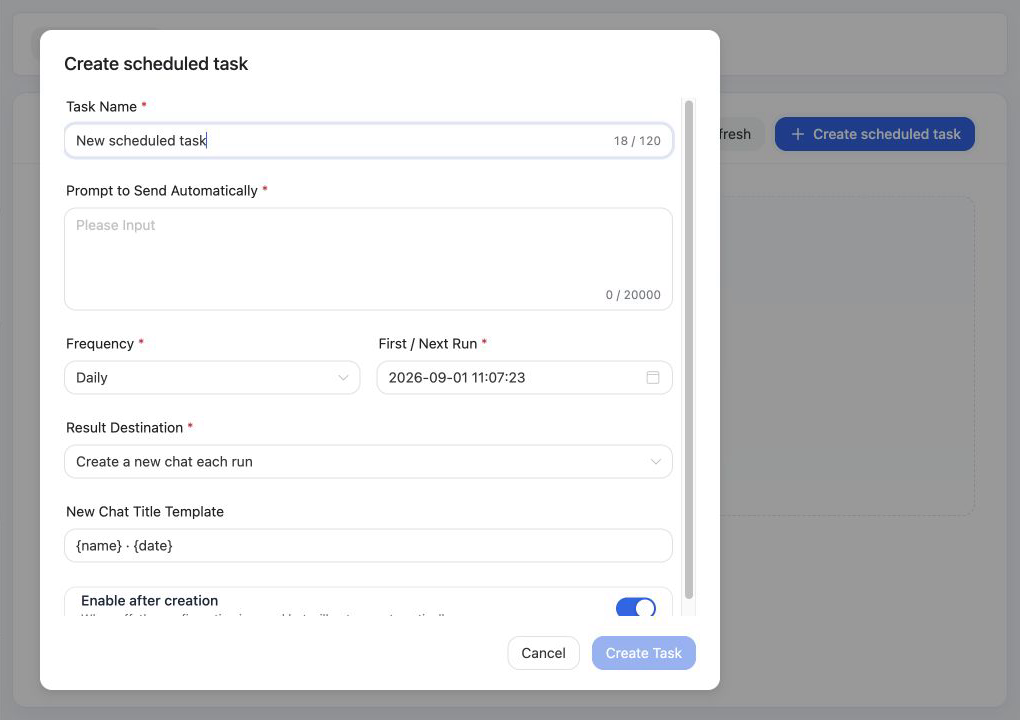Click the Create Task button
This screenshot has height=720, width=1020.
click(643, 653)
